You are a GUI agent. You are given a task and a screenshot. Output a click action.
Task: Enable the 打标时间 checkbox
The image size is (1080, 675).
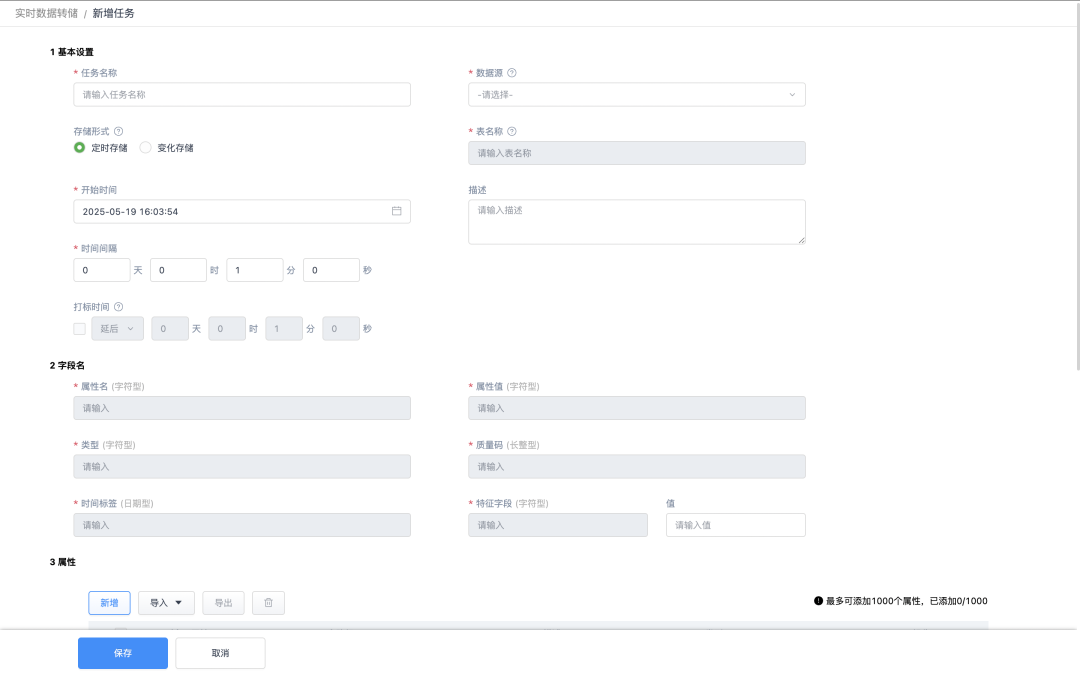coord(80,329)
